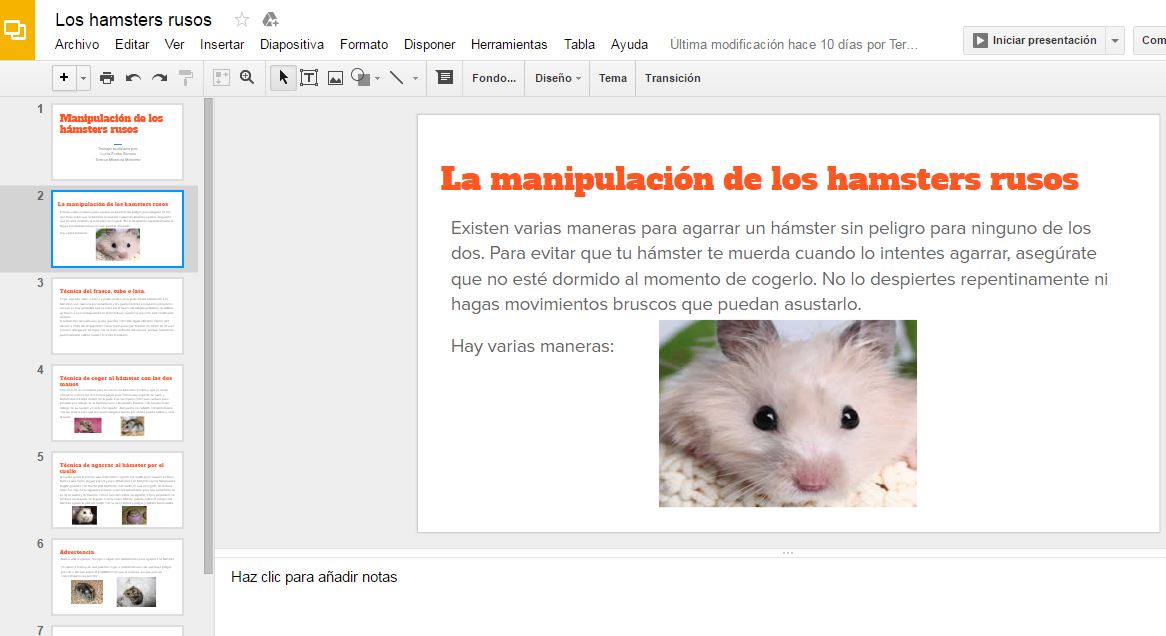Expand the Iniciar presentación options arrow
The height and width of the screenshot is (636, 1166).
pyautogui.click(x=1115, y=40)
